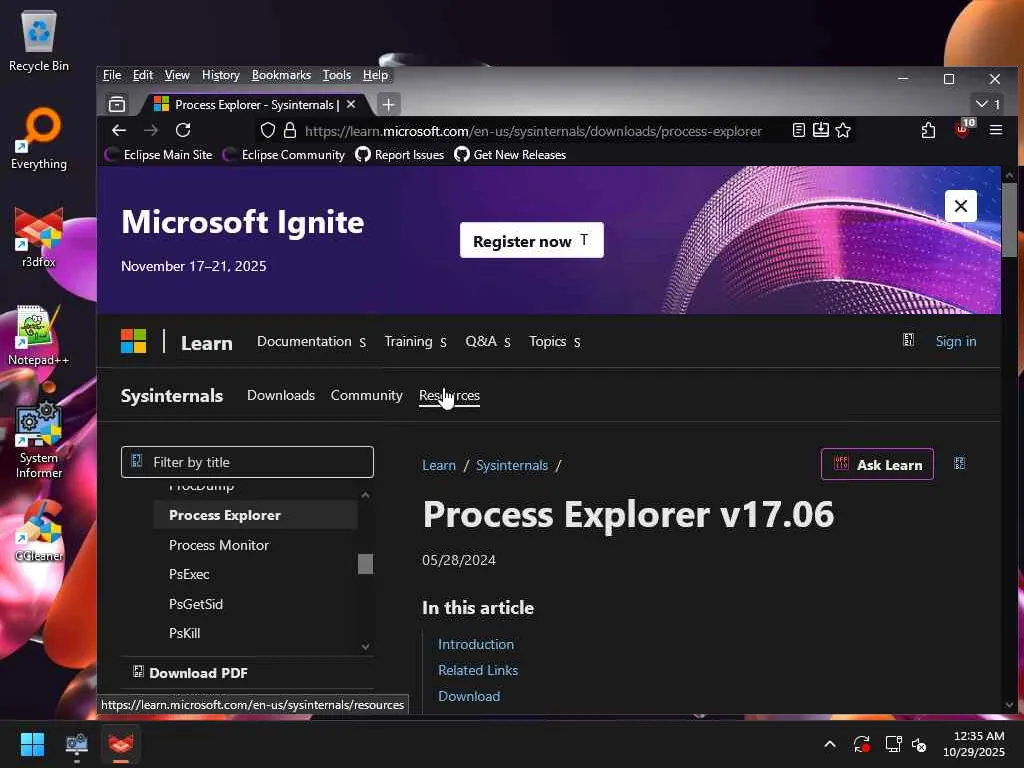The height and width of the screenshot is (768, 1024).
Task: Click Register now button
Action: 532,240
